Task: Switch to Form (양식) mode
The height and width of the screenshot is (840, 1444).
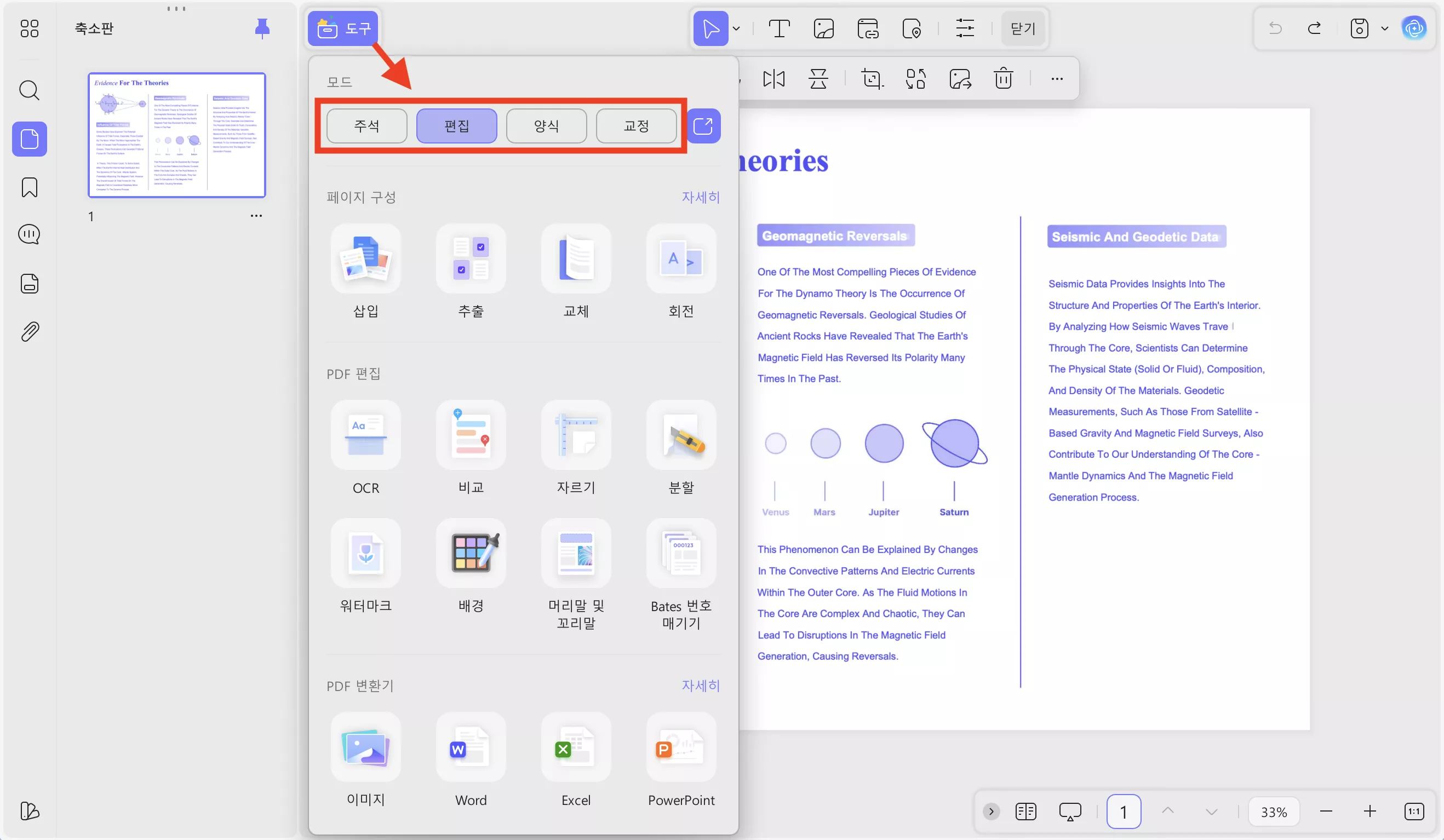Action: [546, 125]
